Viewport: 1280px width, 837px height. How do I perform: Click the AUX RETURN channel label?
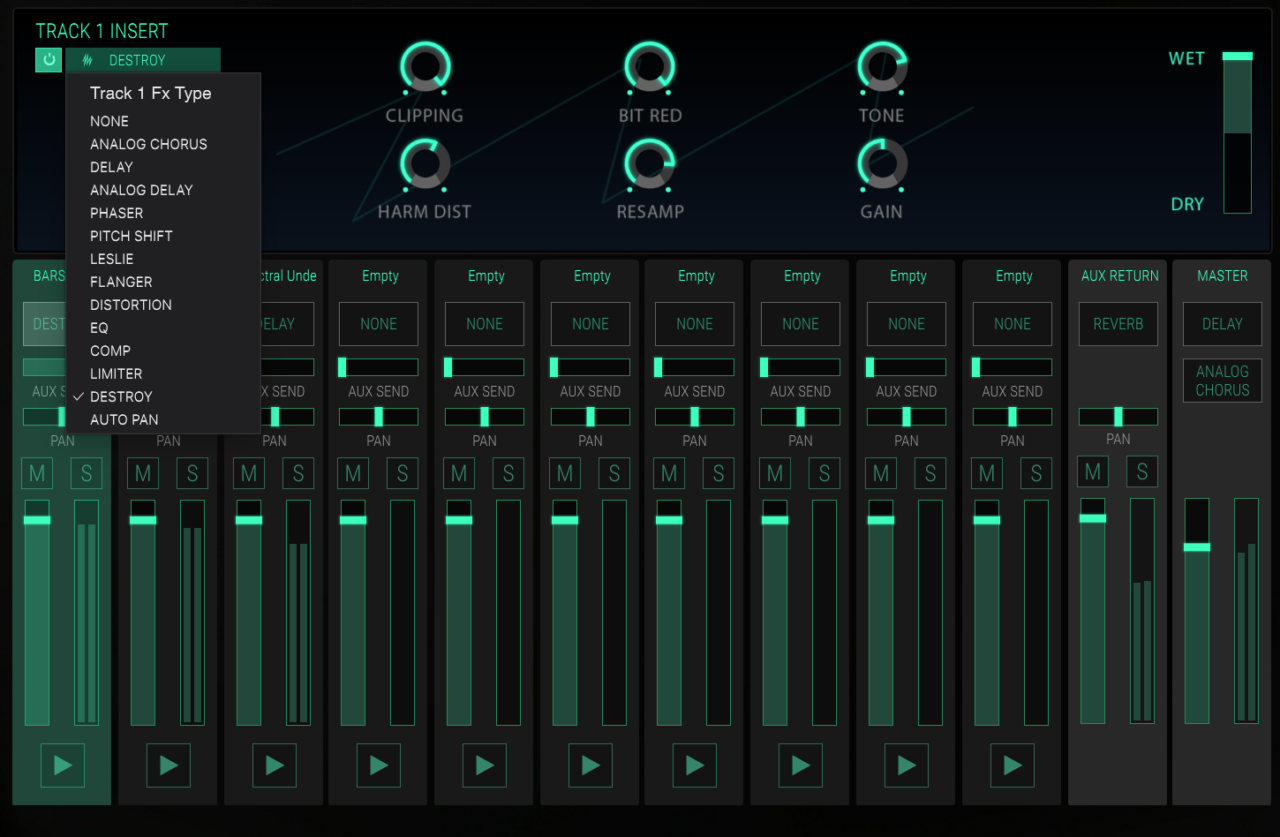(1120, 276)
